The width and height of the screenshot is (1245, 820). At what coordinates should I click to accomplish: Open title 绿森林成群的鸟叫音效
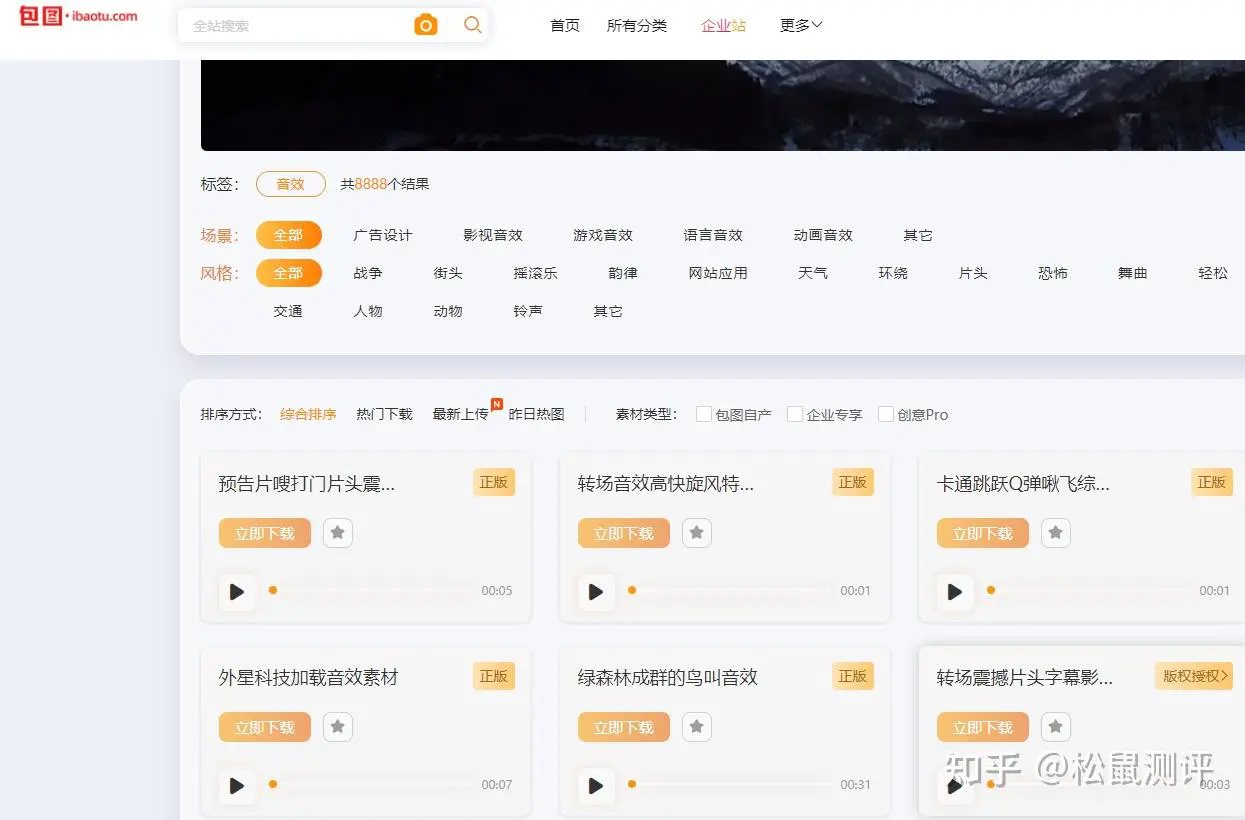point(668,677)
